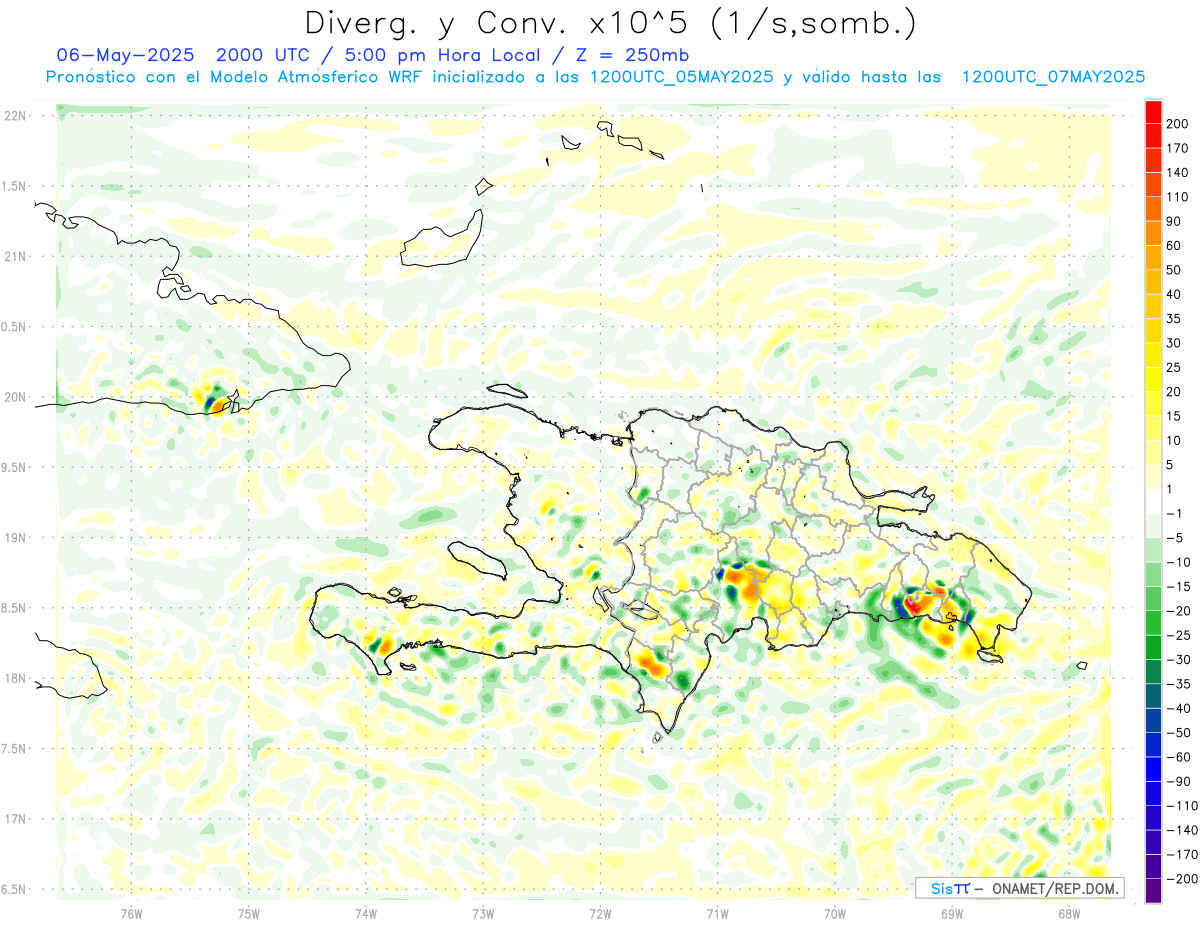This screenshot has width=1200, height=927.
Task: Click the 71W longitude label
Action: pyautogui.click(x=717, y=913)
